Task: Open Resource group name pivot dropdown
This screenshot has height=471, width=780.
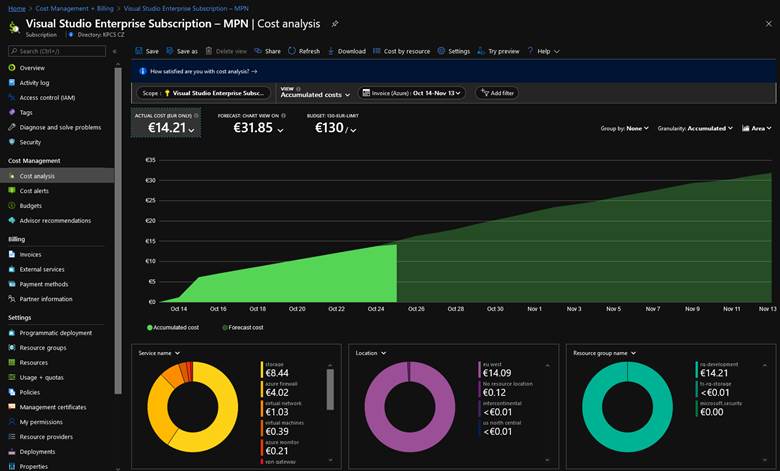Action: [x=604, y=353]
